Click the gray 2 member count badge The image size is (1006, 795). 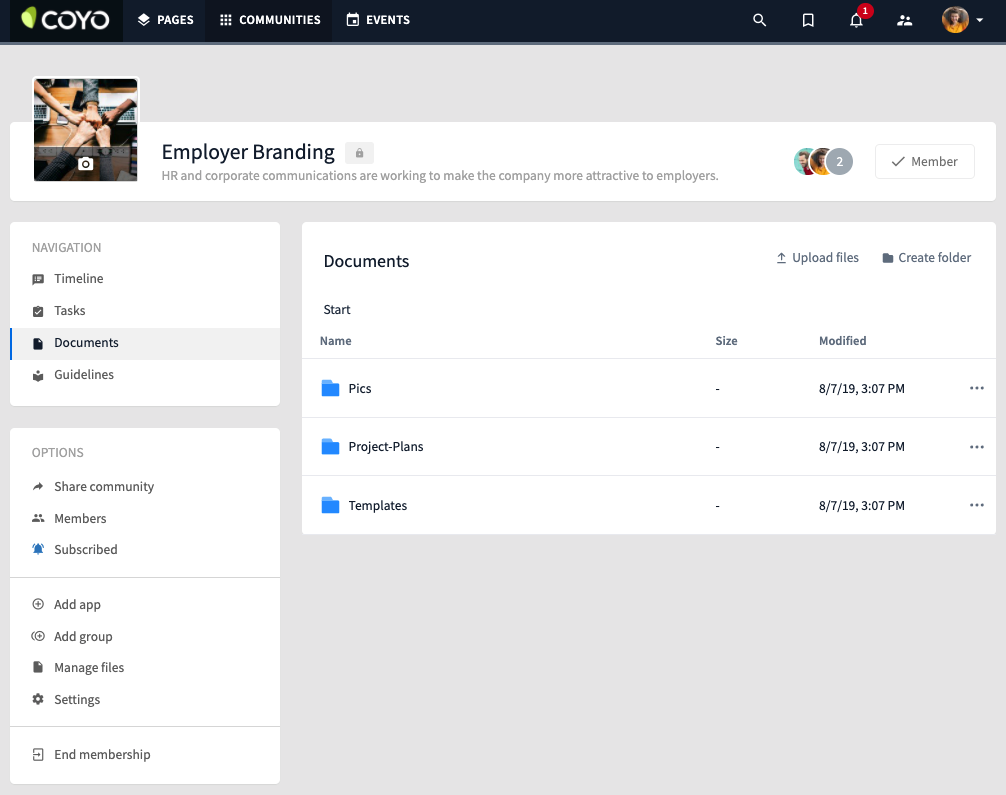(839, 162)
